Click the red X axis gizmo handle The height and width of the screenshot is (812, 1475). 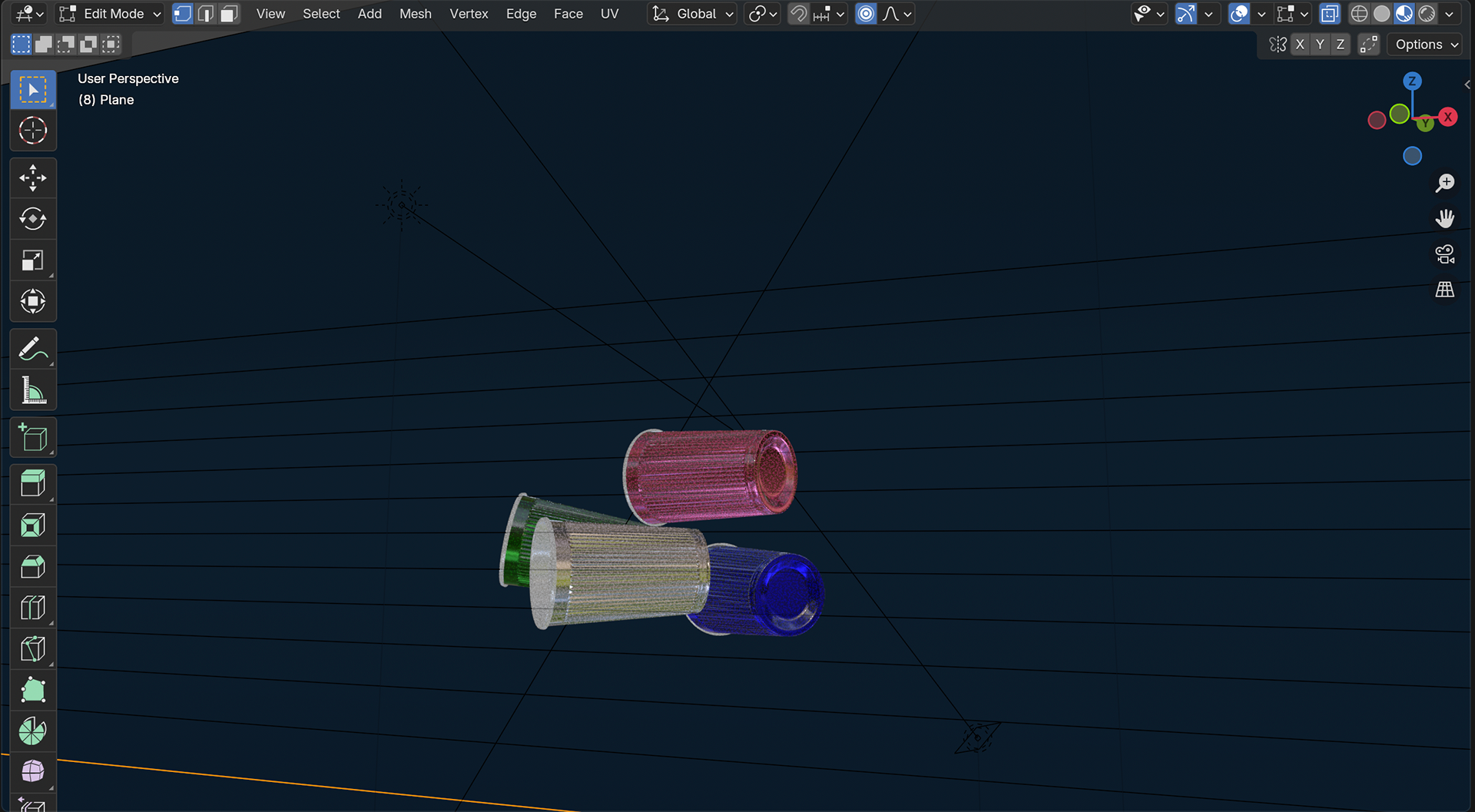pyautogui.click(x=1448, y=117)
